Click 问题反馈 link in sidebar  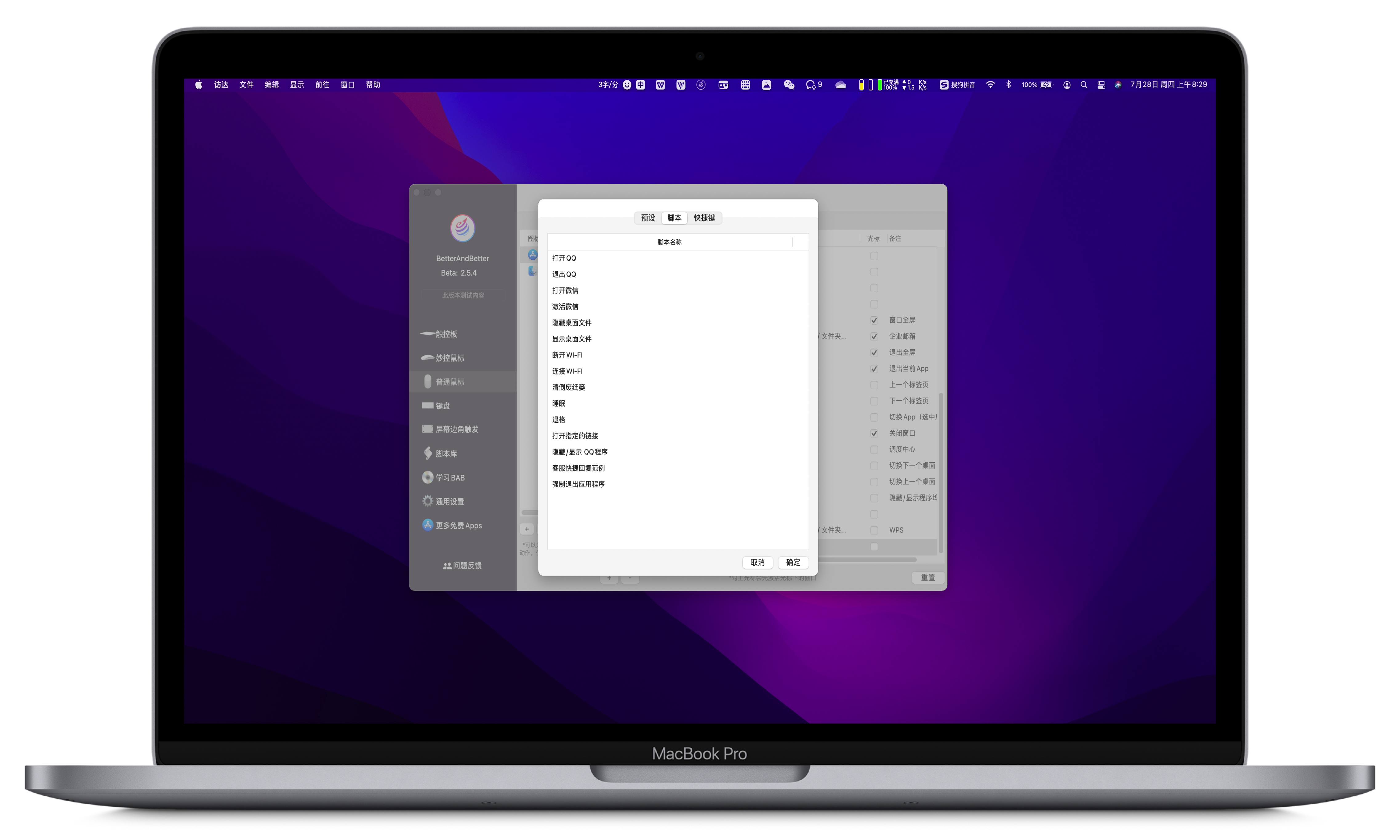tap(462, 566)
